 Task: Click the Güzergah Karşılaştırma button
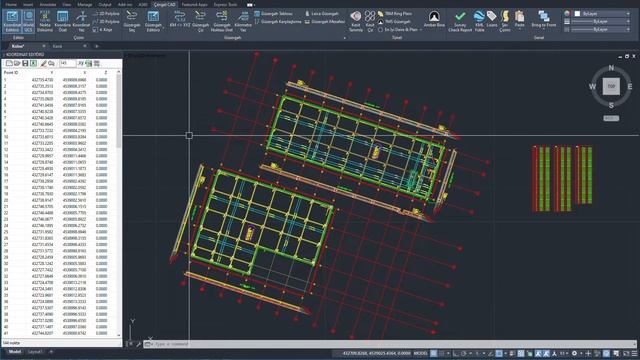pos(278,22)
